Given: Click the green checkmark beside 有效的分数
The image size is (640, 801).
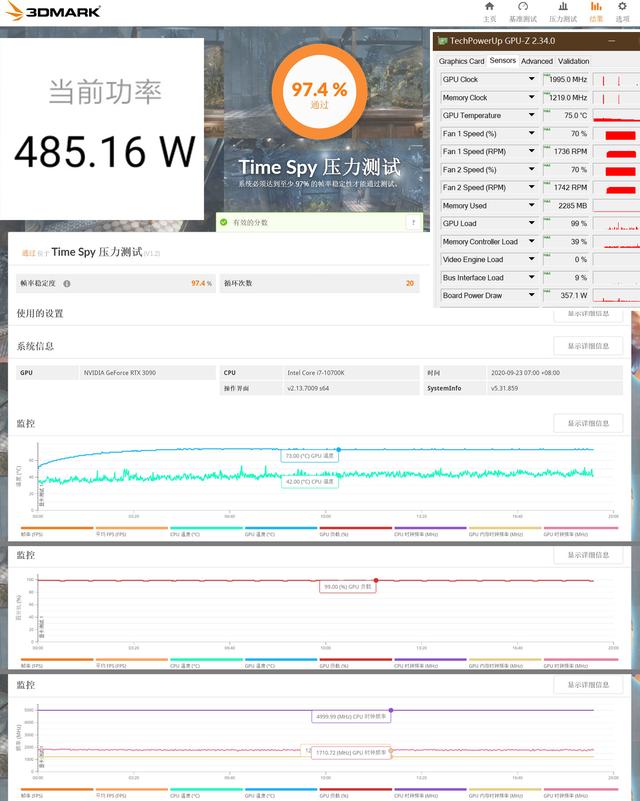Looking at the screenshot, I should pos(223,222).
